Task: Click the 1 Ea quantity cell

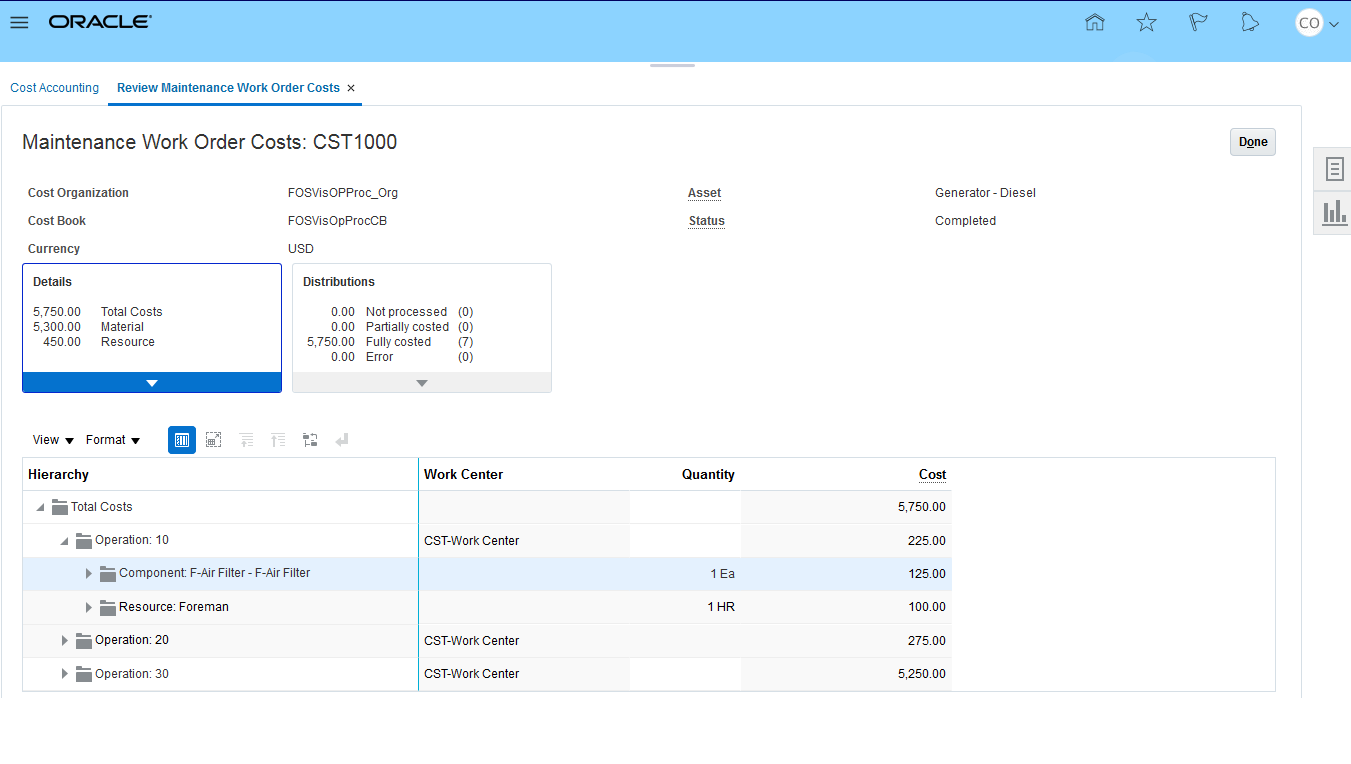Action: [x=723, y=574]
